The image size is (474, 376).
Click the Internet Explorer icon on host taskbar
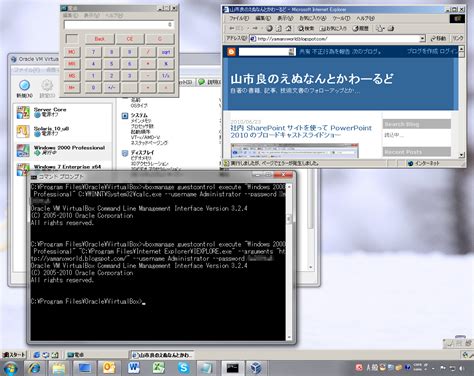[34, 368]
